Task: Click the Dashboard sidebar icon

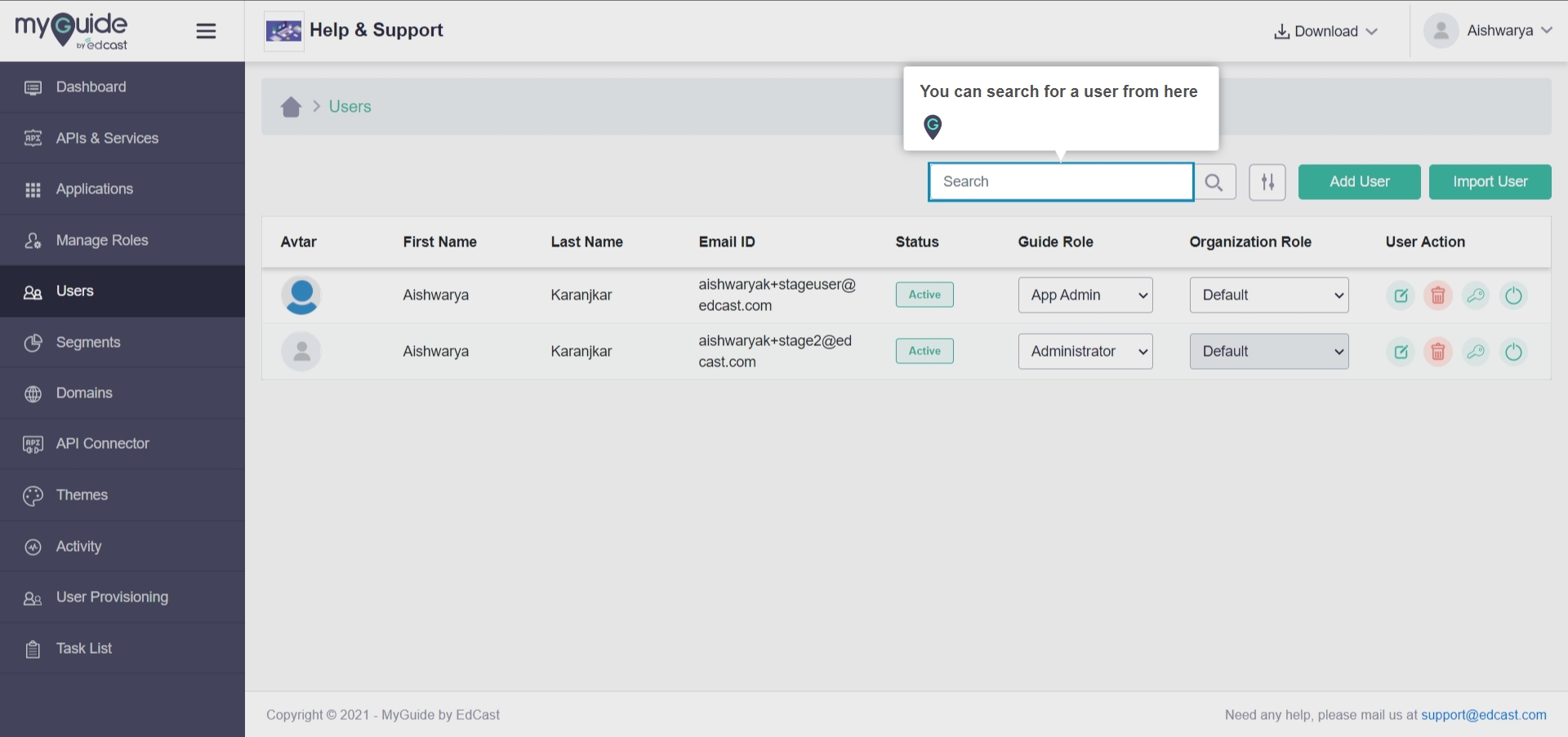Action: [33, 88]
